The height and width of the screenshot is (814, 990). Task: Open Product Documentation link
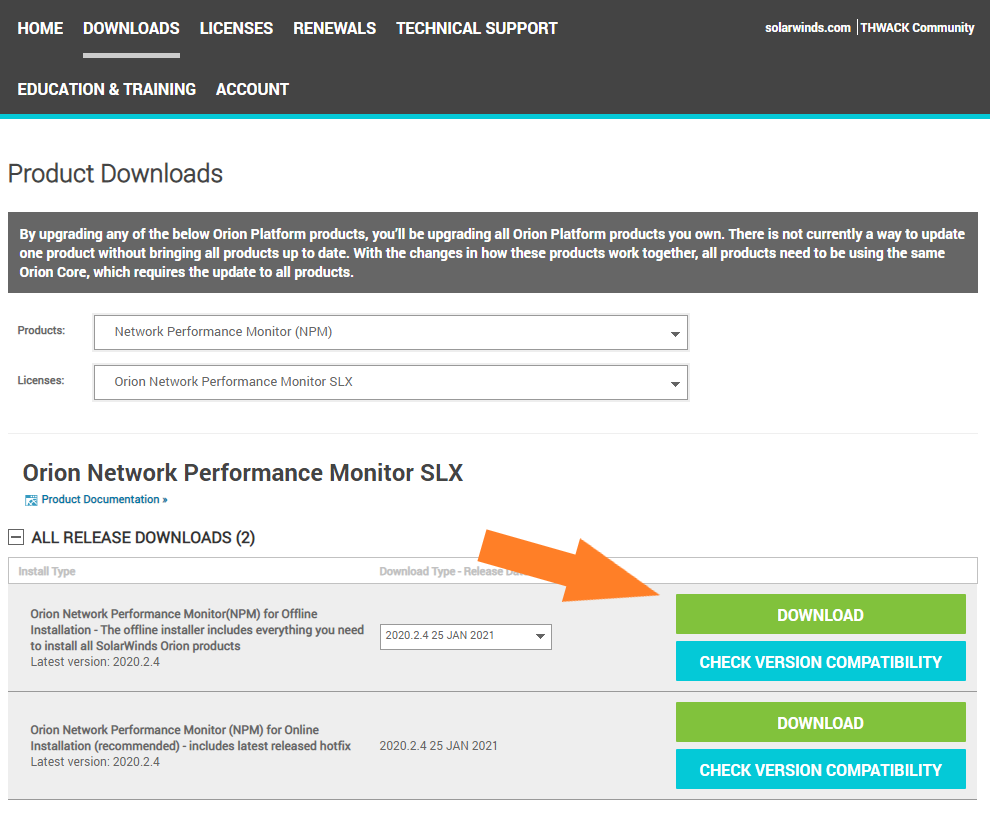104,500
